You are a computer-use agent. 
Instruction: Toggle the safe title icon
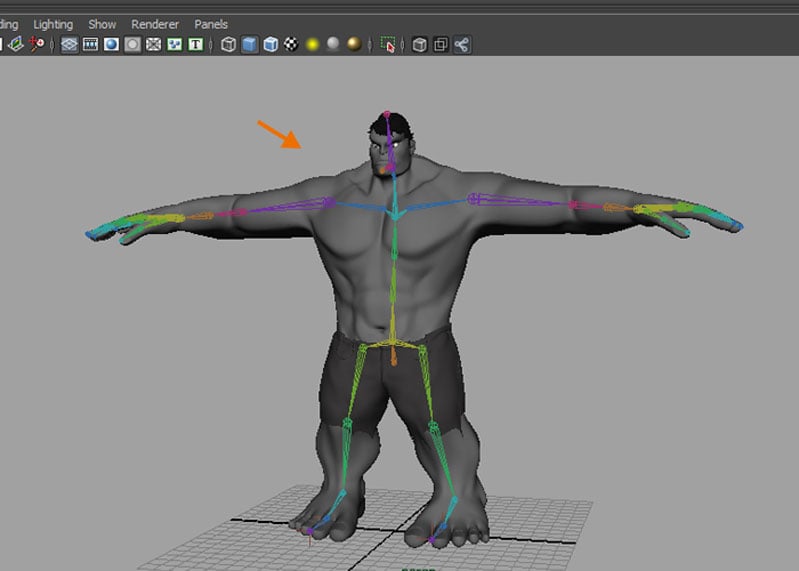click(196, 44)
